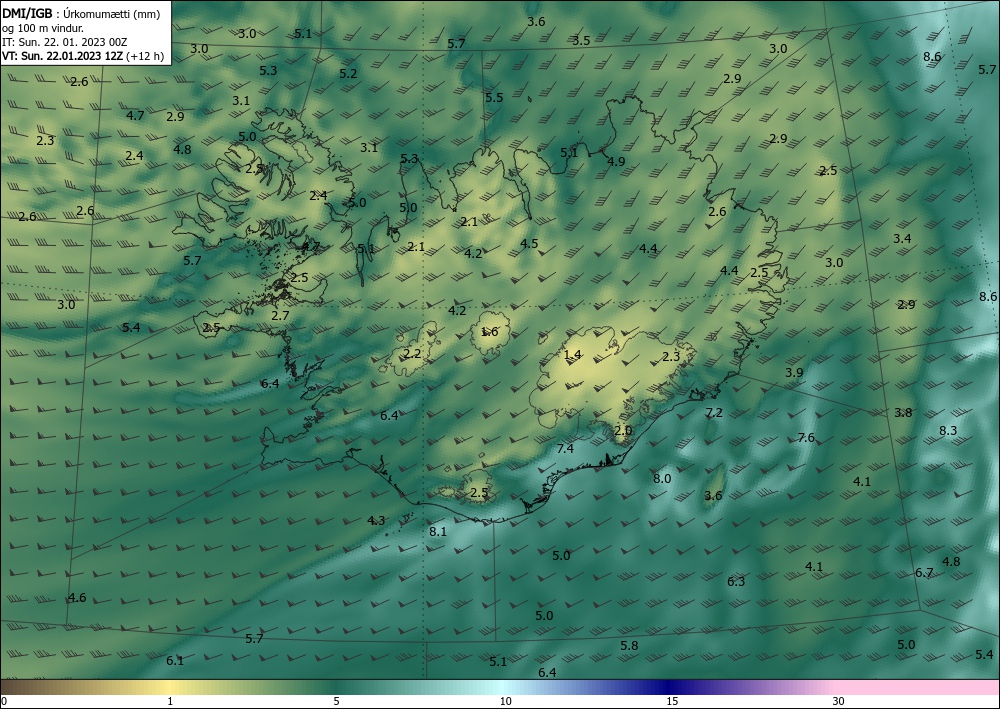Click the color scale tick labeled "15"
This screenshot has height=709, width=1000.
click(672, 701)
